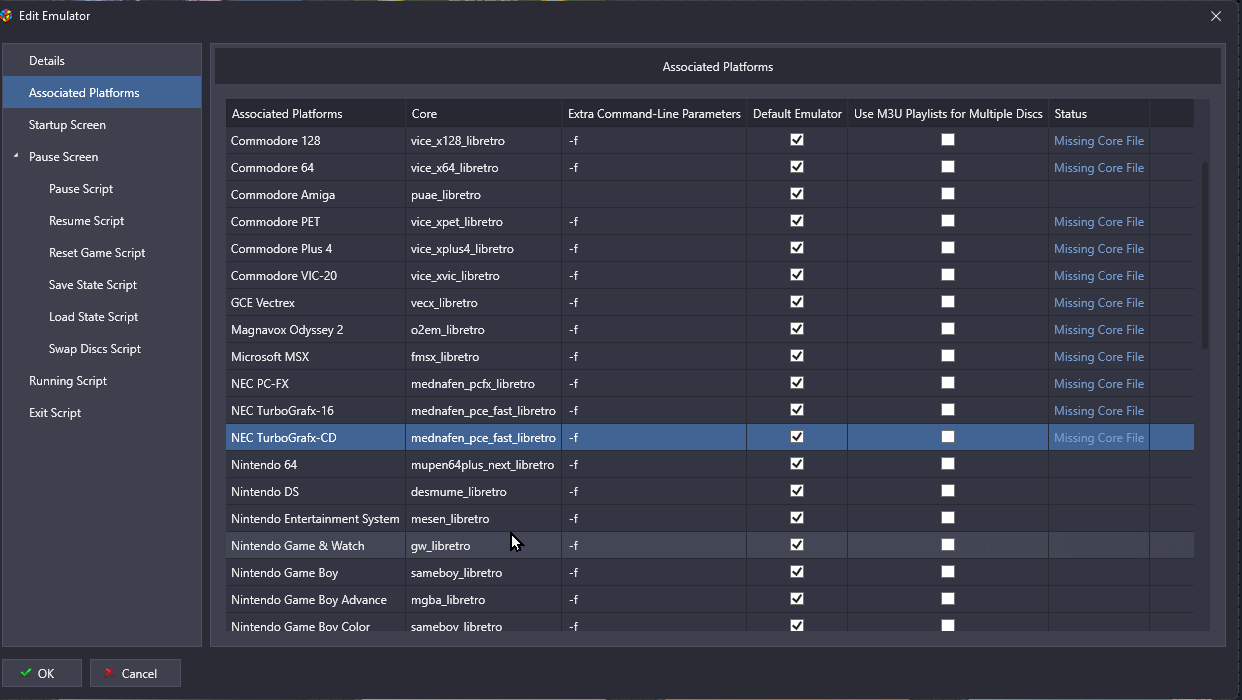Select the mgba_libretro core cell
Viewport: 1242px width, 700px height.
(483, 600)
